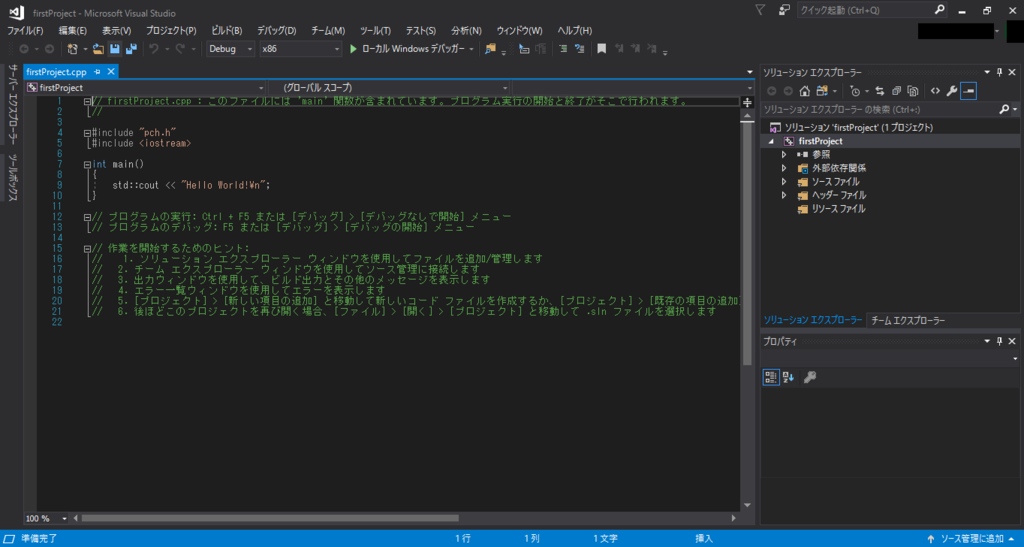This screenshot has width=1024, height=547.
Task: Click the Property Pages wrench icon in Properties panel
Action: pyautogui.click(x=810, y=377)
